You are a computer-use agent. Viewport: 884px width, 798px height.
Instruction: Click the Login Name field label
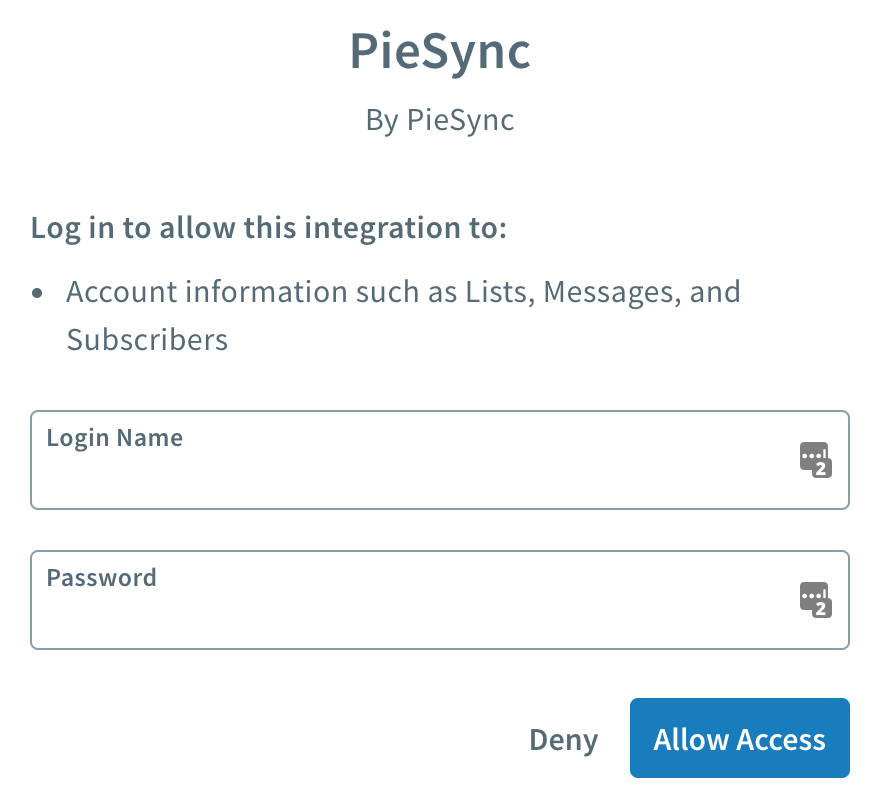click(114, 438)
